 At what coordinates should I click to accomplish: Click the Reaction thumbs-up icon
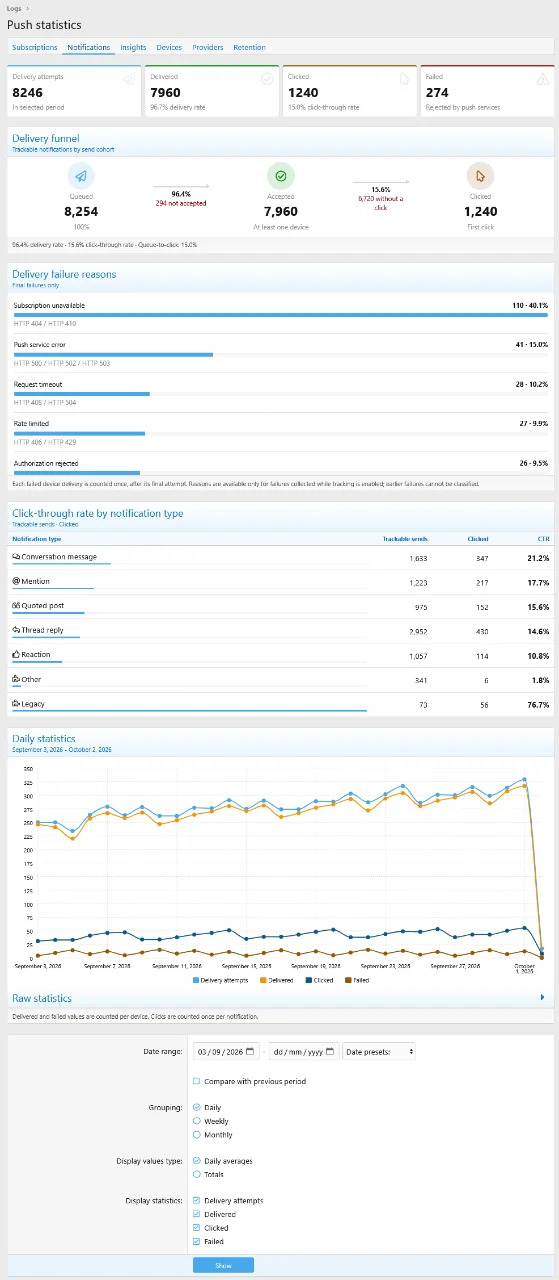tap(16, 655)
